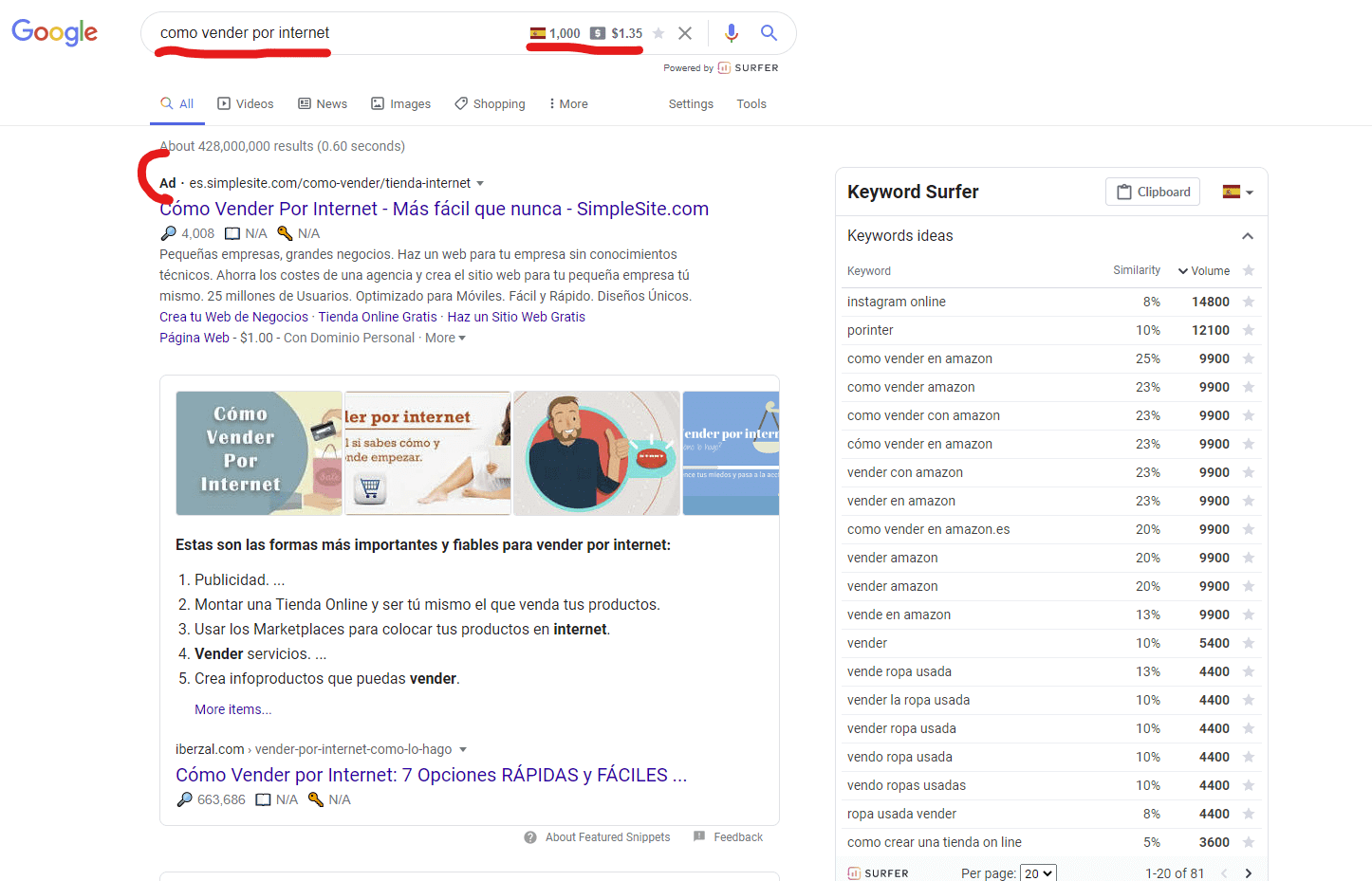Start voice search with microphone icon
Screen dimensions: 1372x881
731,33
